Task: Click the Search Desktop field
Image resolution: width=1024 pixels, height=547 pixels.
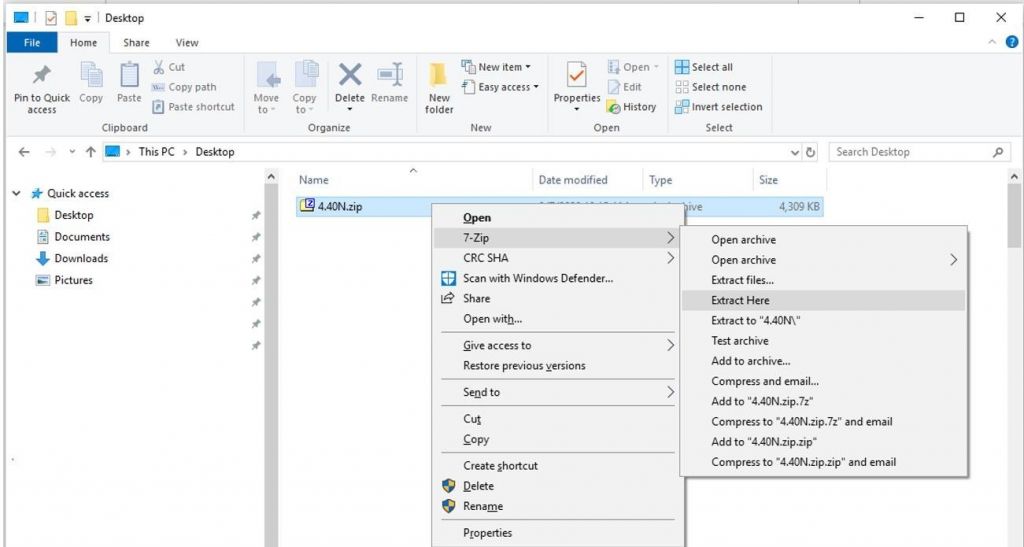Action: pos(910,152)
